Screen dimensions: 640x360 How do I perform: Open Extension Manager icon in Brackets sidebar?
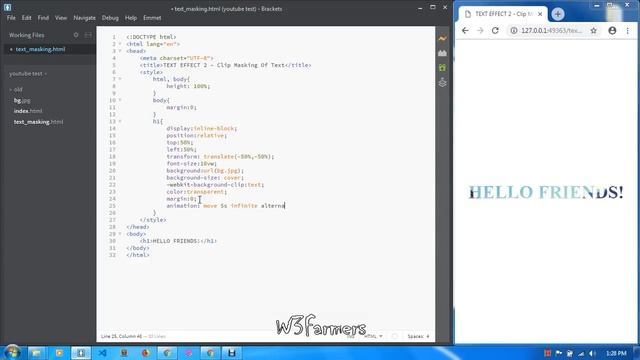click(x=442, y=53)
